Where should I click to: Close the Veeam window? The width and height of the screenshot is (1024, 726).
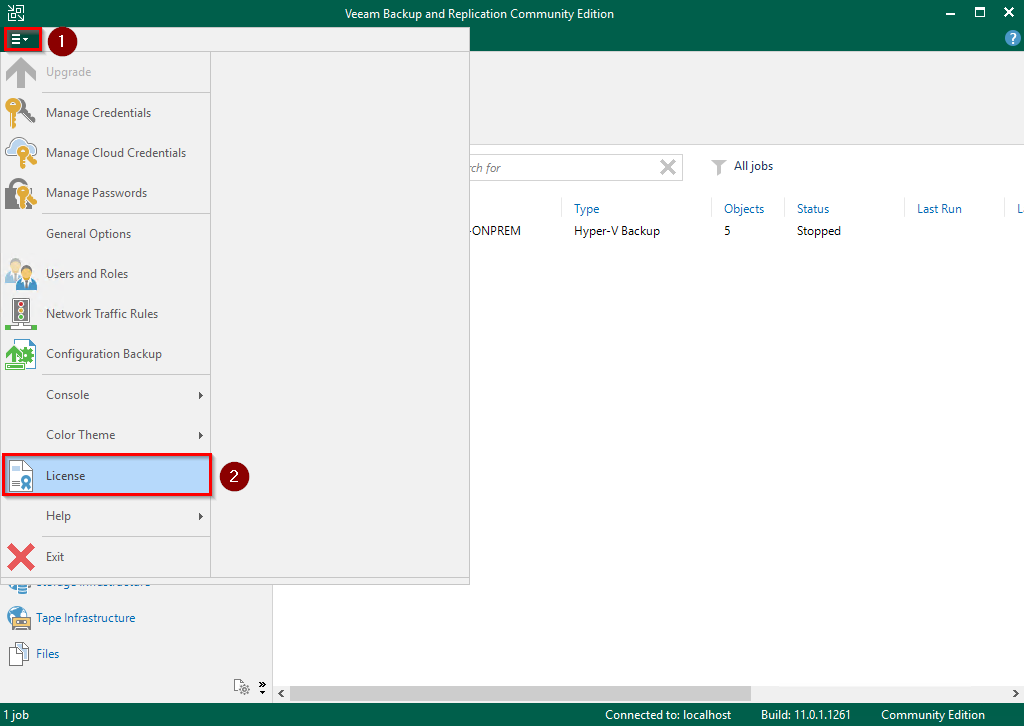click(x=1008, y=12)
